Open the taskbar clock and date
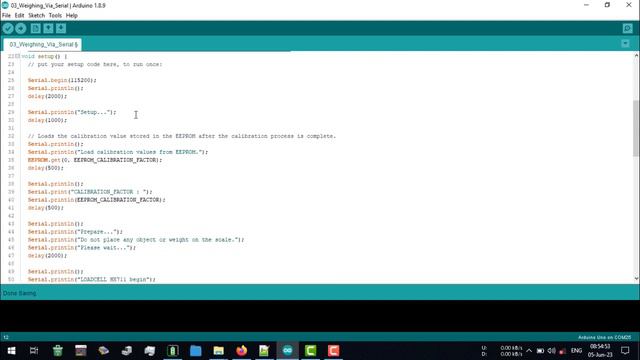 pos(600,351)
